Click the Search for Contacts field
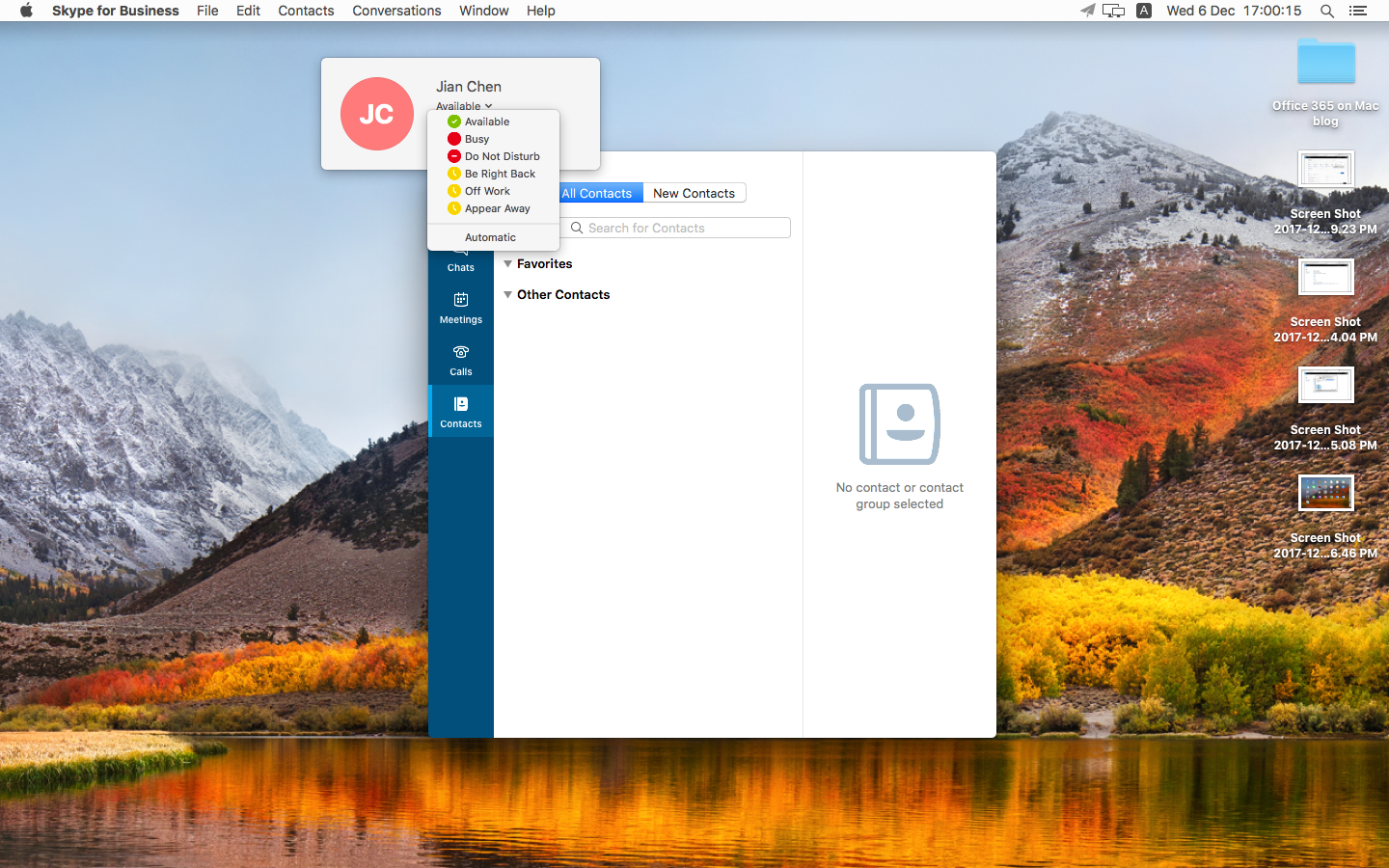The height and width of the screenshot is (868, 1389). (x=675, y=228)
